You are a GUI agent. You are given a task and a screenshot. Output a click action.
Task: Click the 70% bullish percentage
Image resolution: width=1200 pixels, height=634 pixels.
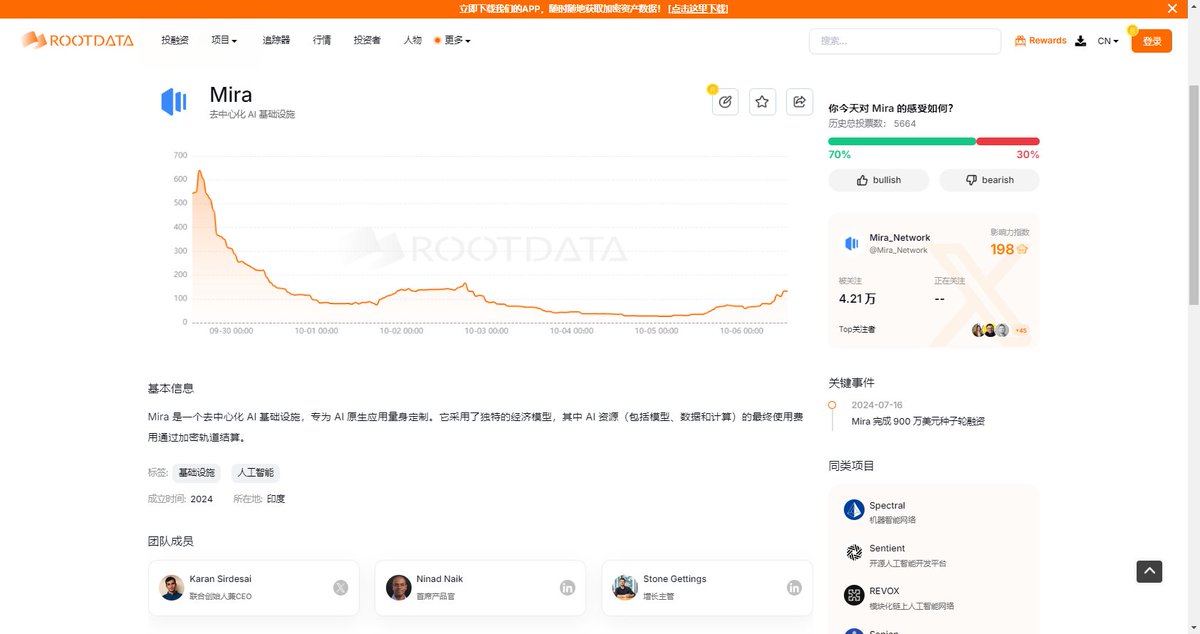pos(839,155)
